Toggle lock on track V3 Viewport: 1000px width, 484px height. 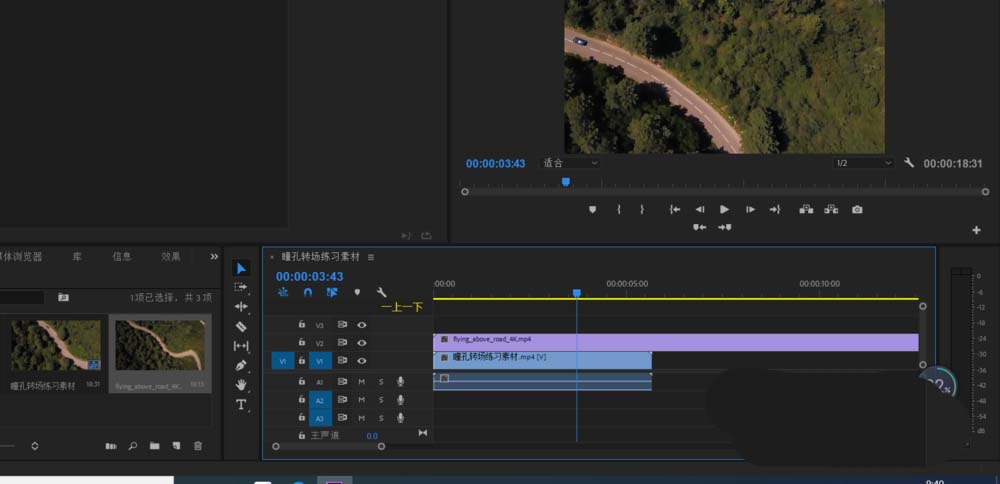pyautogui.click(x=302, y=325)
